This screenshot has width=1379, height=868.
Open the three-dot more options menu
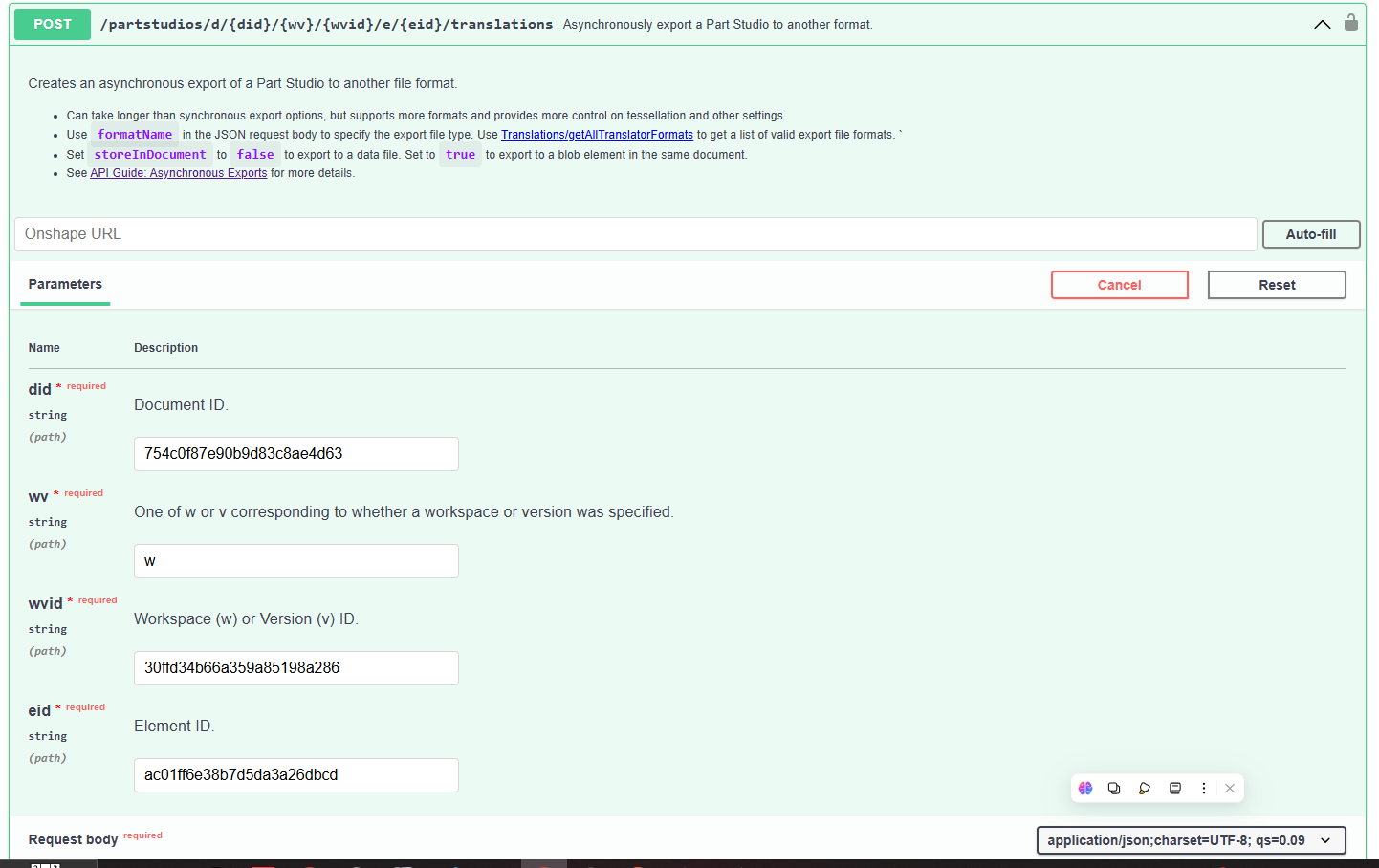point(1204,789)
